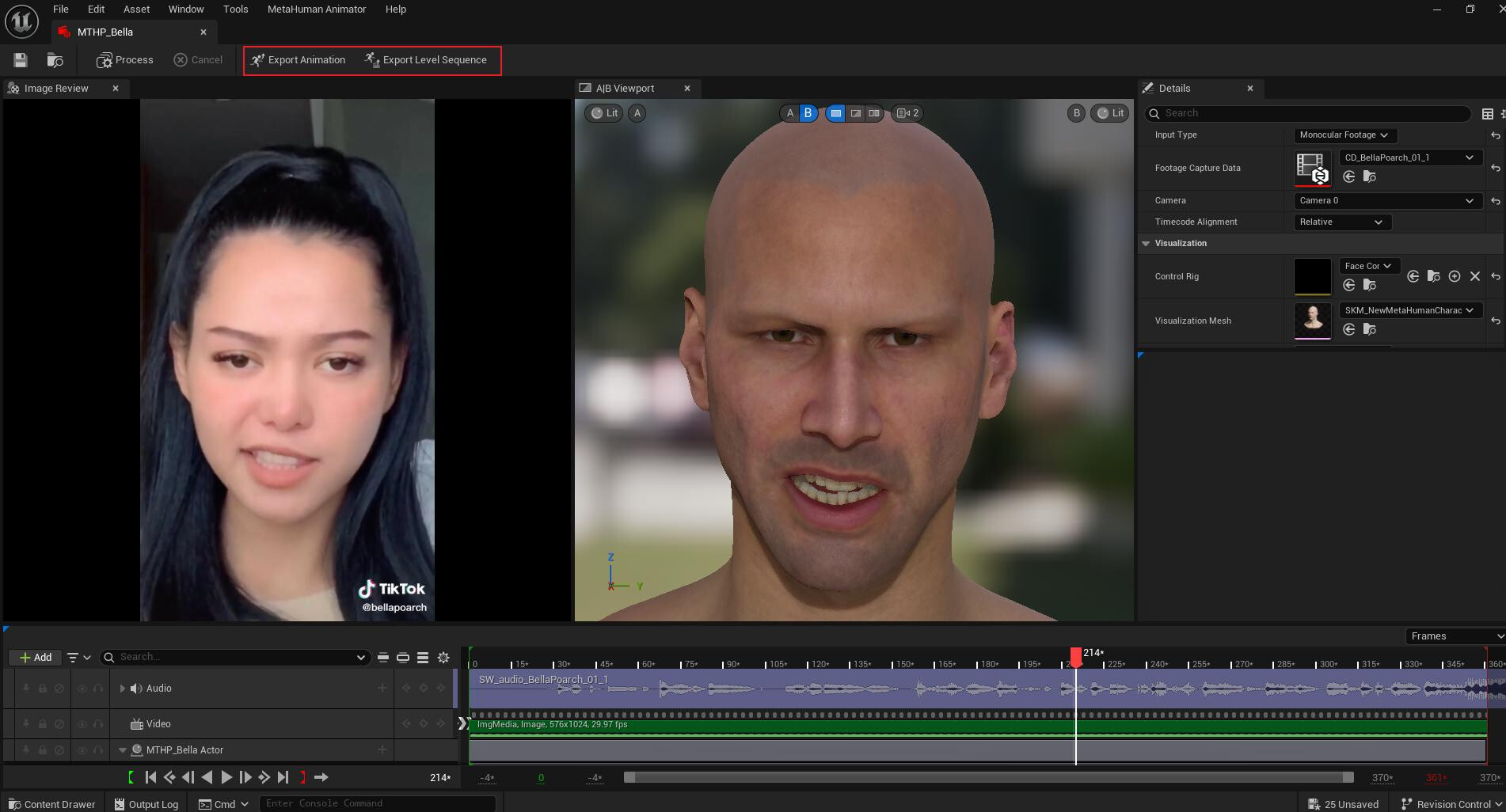The width and height of the screenshot is (1506, 812).
Task: Go to previous keyframe
Action: 169,778
